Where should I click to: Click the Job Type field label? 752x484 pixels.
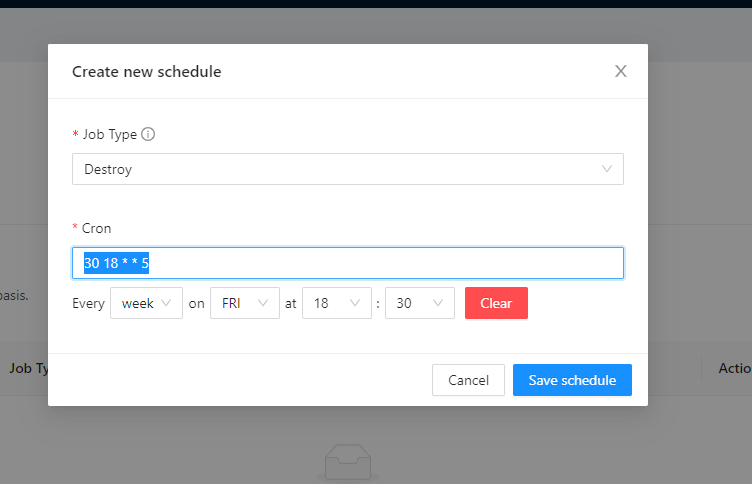[x=109, y=134]
